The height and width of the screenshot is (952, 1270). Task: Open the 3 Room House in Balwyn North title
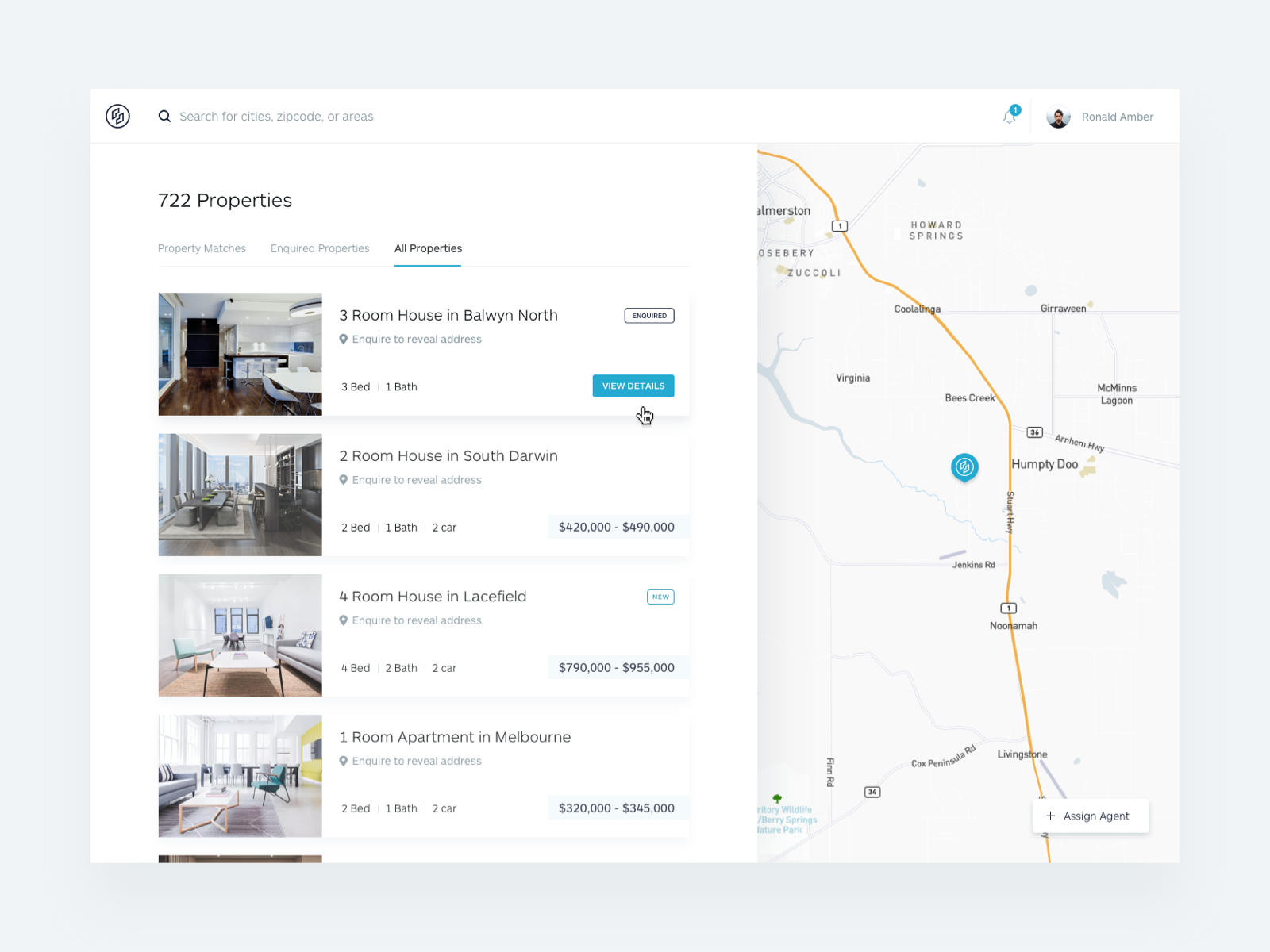click(x=448, y=315)
